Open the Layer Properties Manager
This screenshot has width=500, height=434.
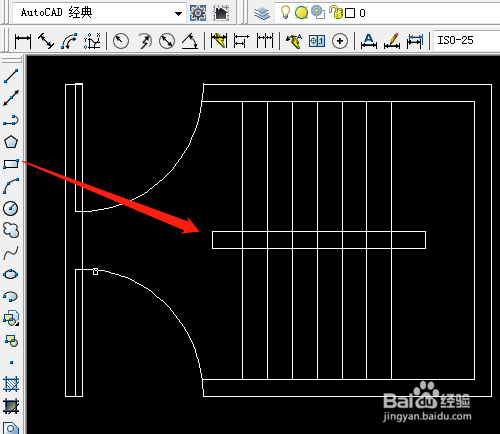pos(262,13)
